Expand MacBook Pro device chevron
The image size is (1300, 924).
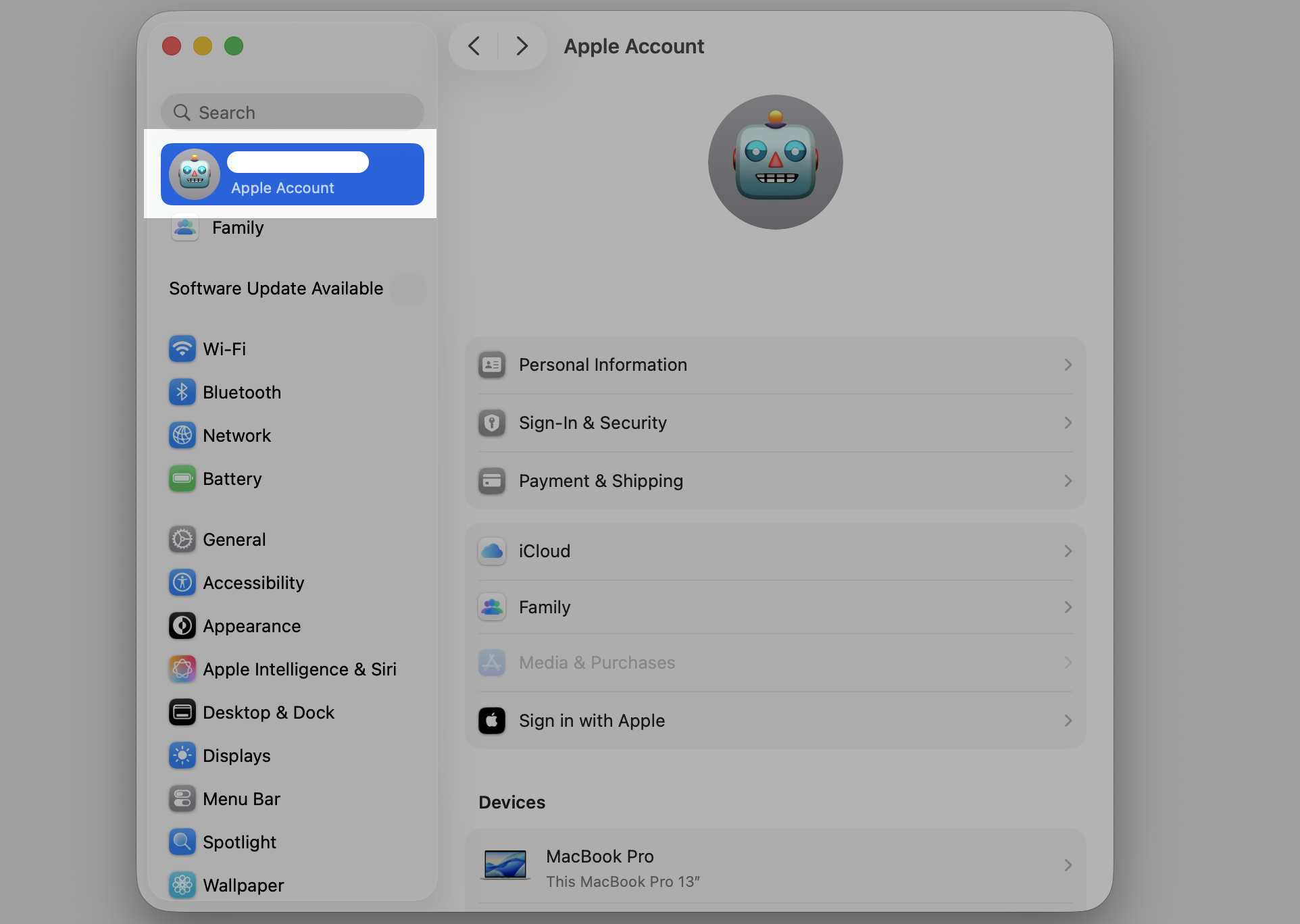click(x=1068, y=866)
